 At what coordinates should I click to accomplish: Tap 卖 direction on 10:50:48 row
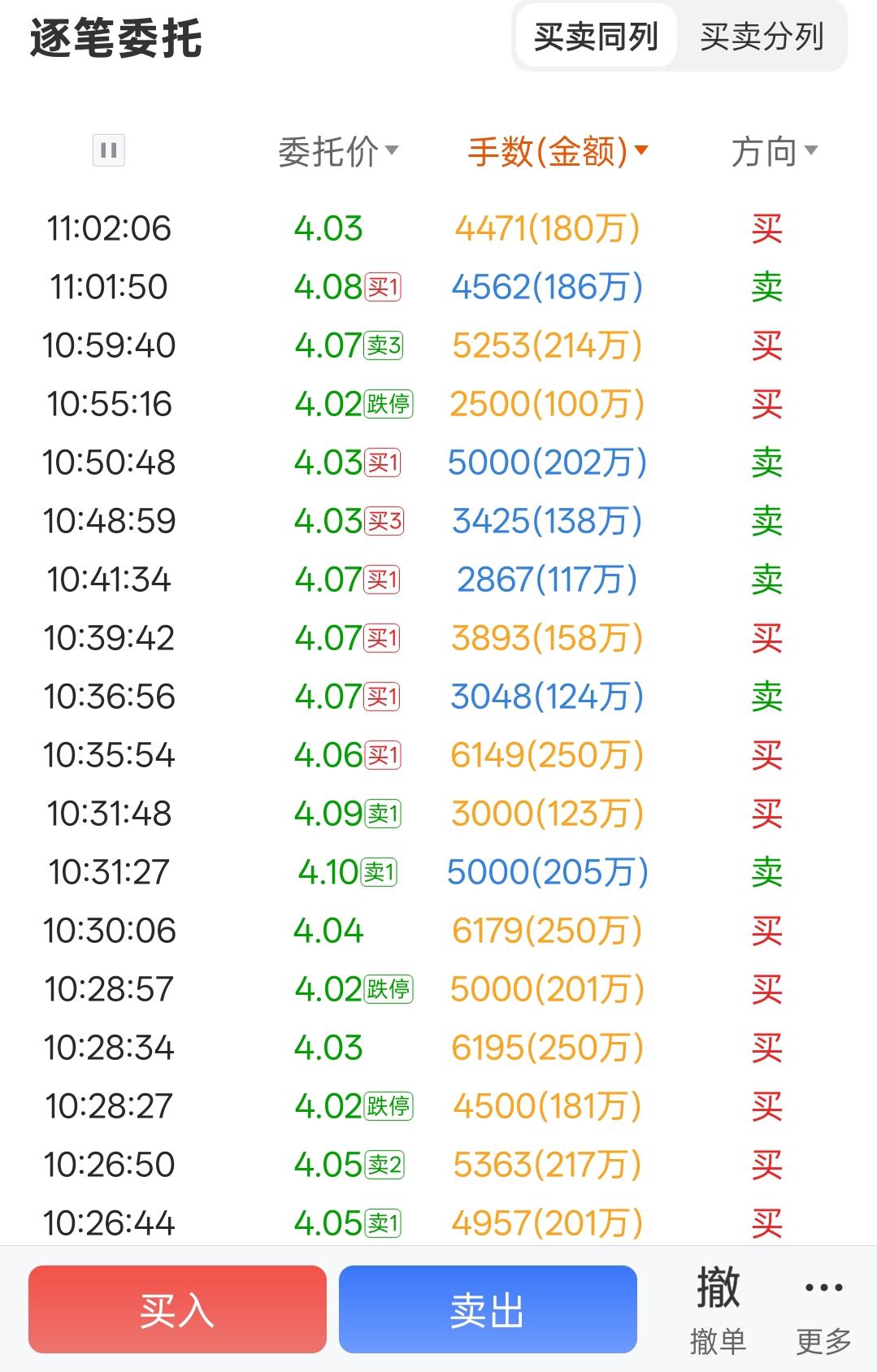coord(766,462)
